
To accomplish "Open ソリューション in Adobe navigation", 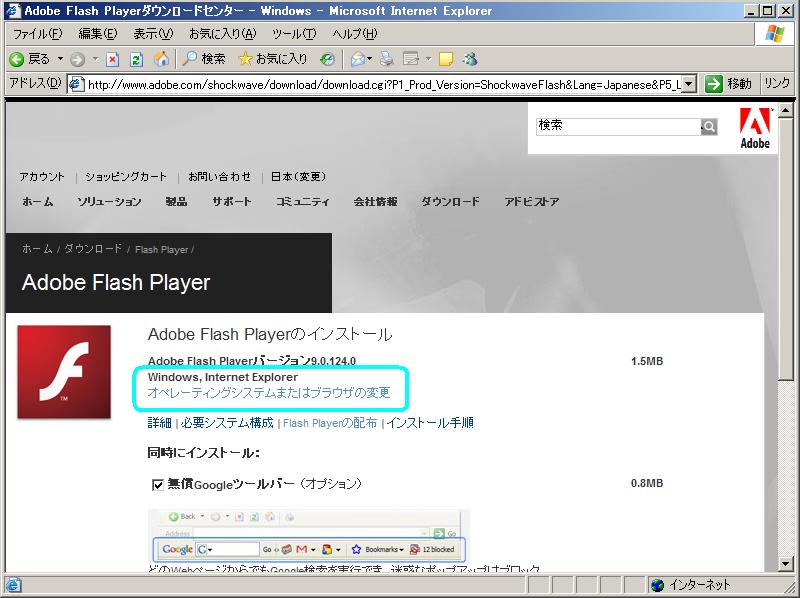I will [109, 202].
